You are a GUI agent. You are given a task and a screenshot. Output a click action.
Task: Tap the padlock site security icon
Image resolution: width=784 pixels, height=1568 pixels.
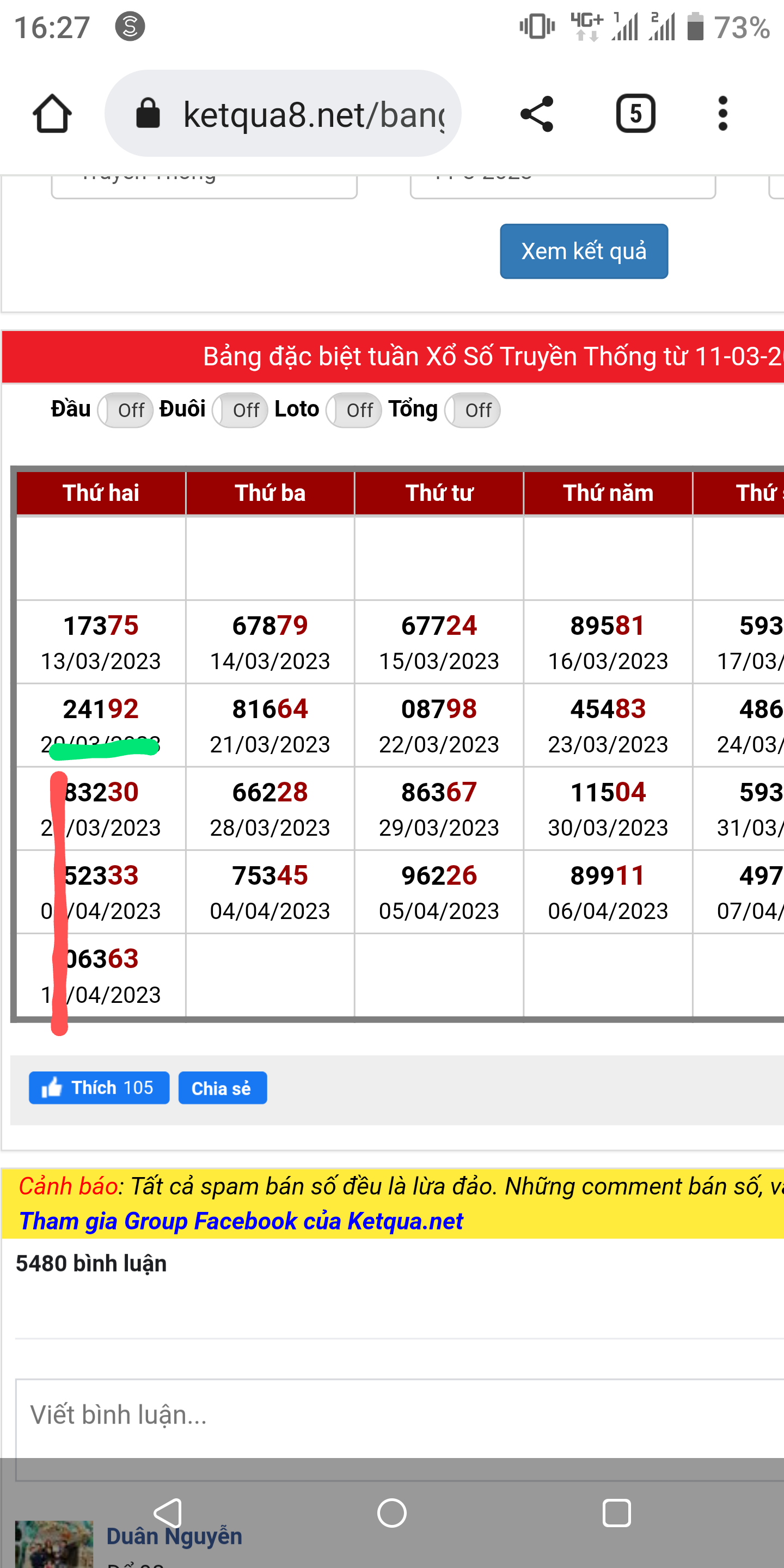tap(148, 114)
